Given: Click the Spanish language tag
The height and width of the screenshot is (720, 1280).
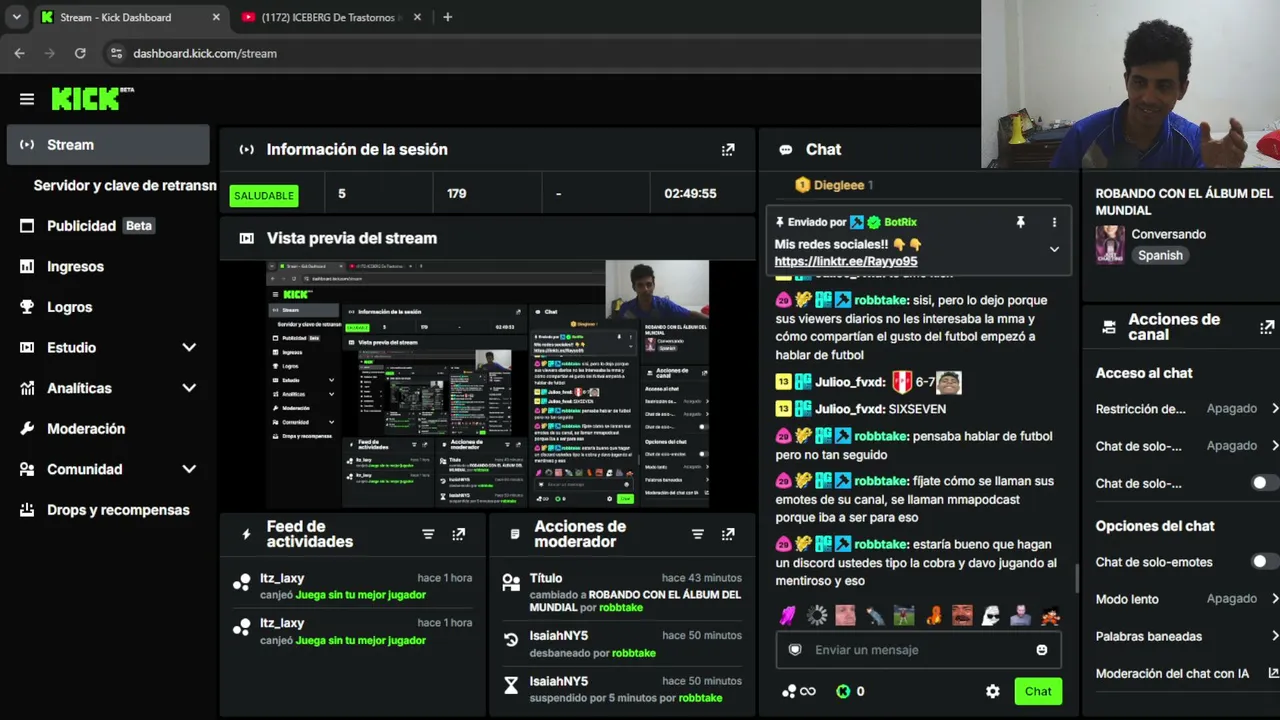Looking at the screenshot, I should (1160, 255).
